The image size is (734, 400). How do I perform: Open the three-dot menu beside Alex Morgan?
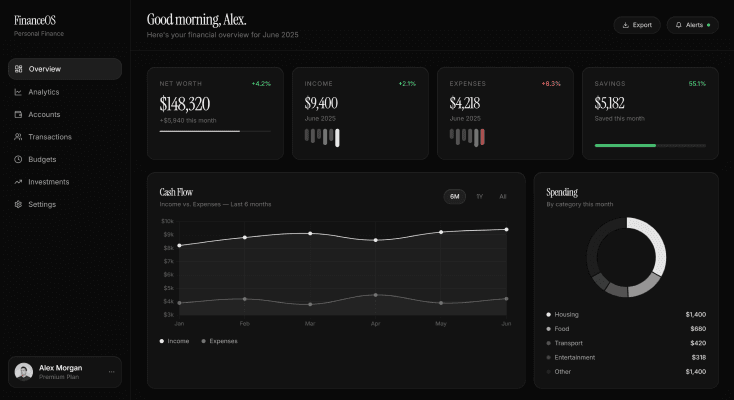click(111, 372)
